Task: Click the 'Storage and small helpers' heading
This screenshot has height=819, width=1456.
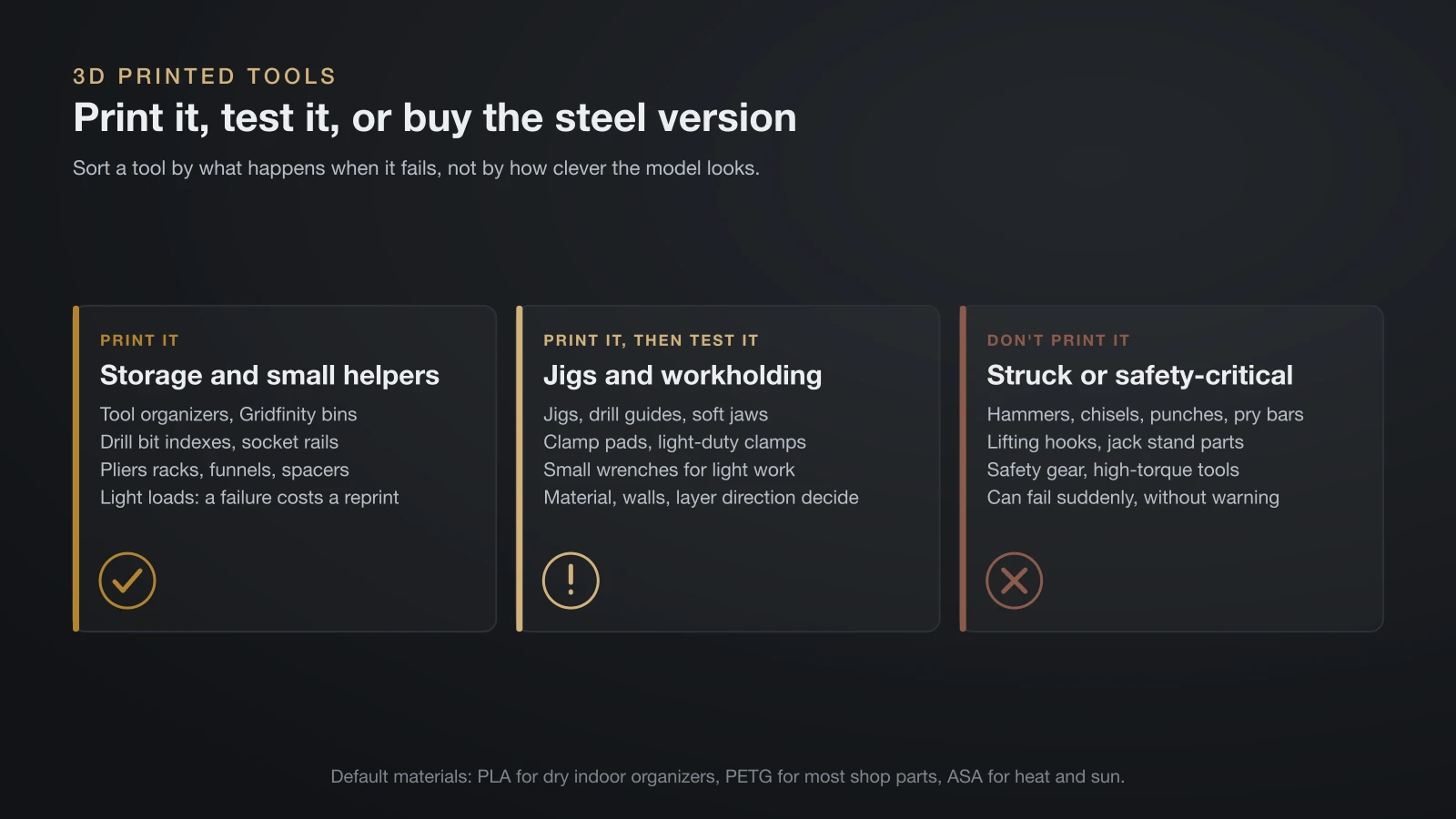Action: pos(269,375)
